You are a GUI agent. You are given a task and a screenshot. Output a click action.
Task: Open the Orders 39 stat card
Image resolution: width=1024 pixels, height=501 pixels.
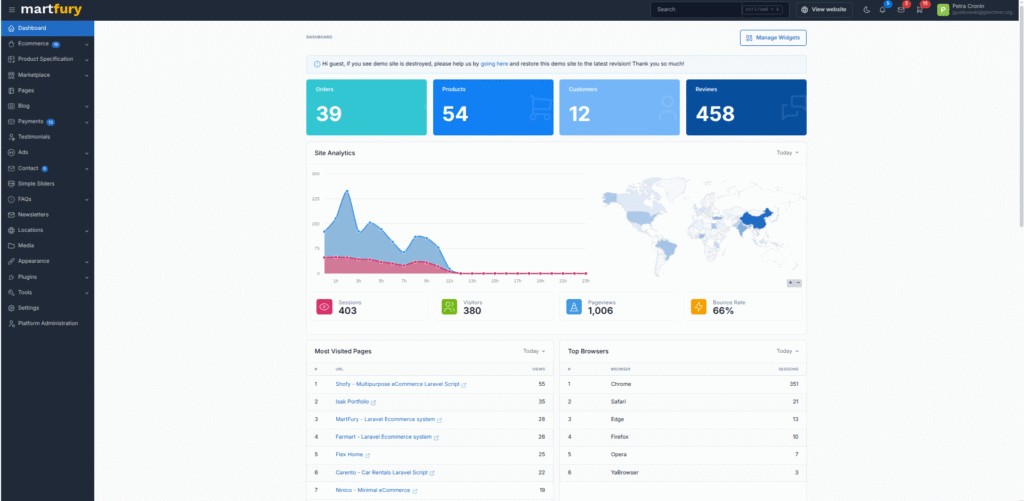[x=366, y=107]
